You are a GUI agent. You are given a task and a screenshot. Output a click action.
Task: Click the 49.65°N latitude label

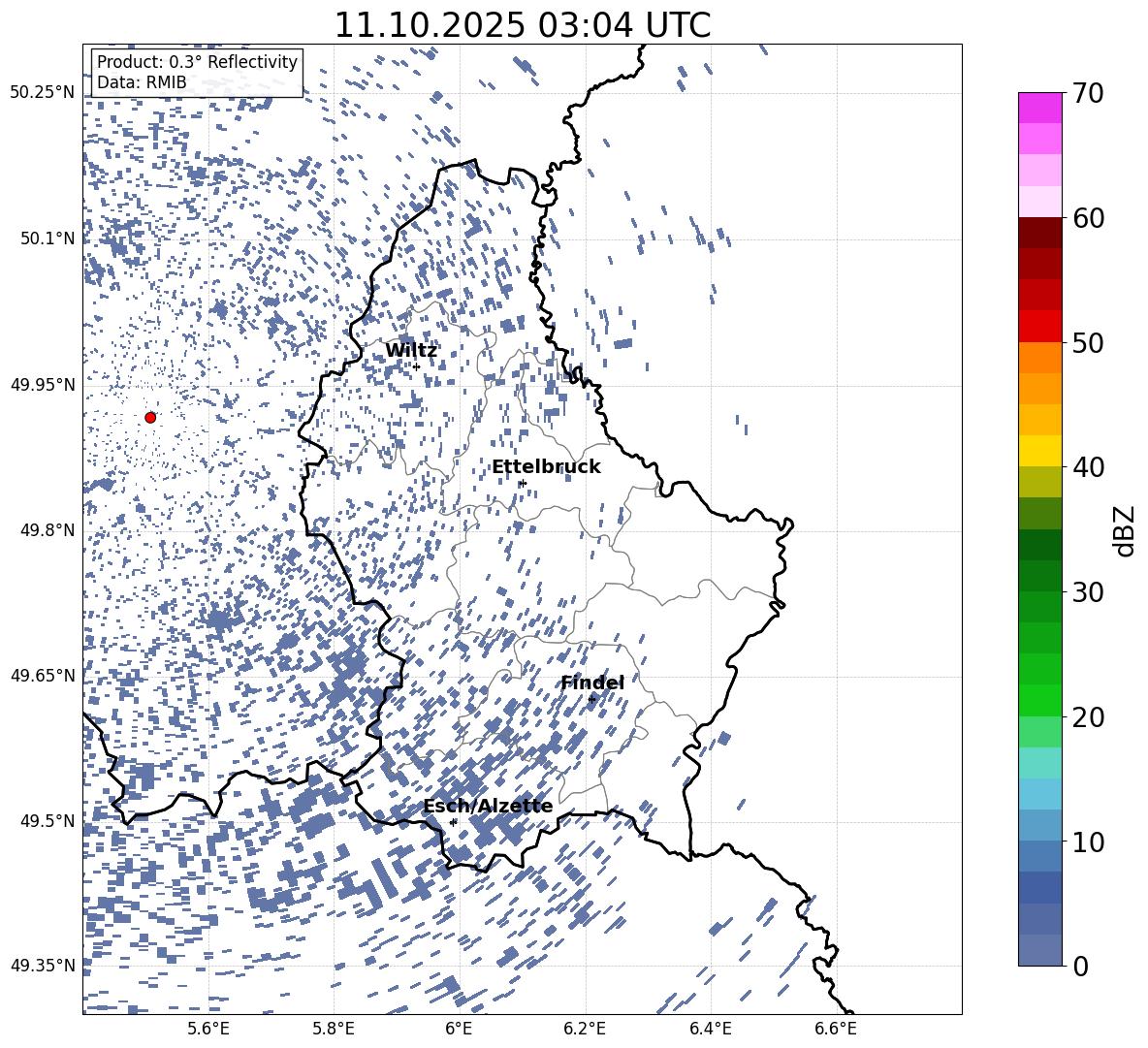click(43, 675)
